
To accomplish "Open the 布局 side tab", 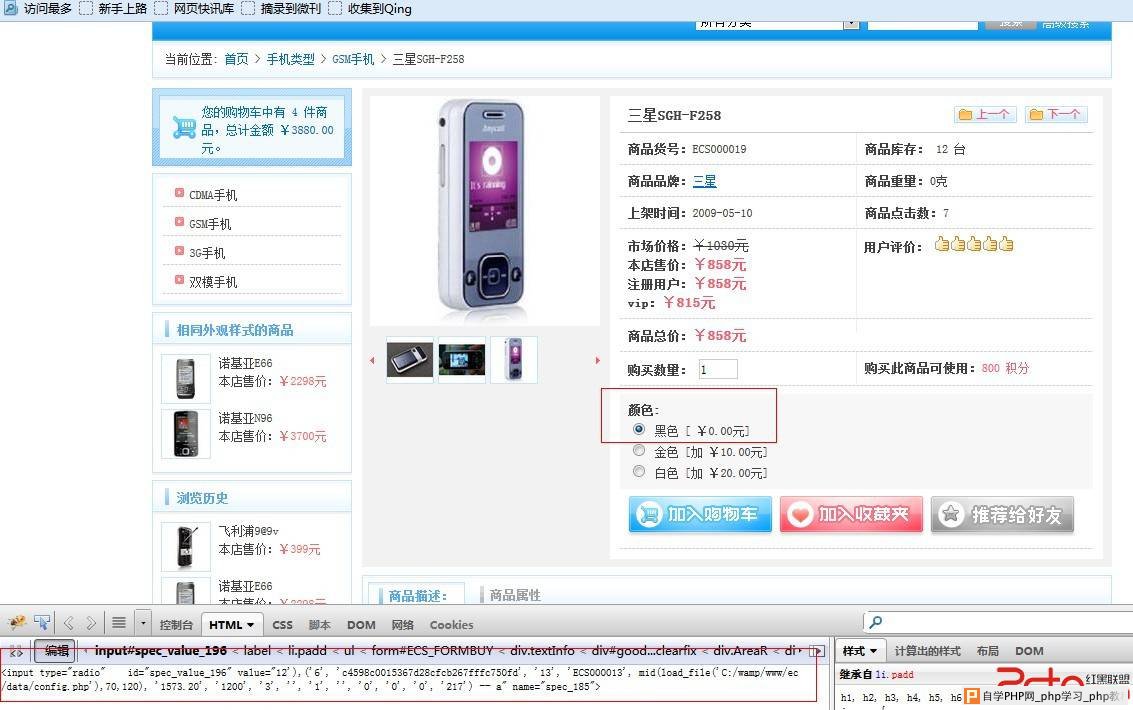I will point(988,651).
